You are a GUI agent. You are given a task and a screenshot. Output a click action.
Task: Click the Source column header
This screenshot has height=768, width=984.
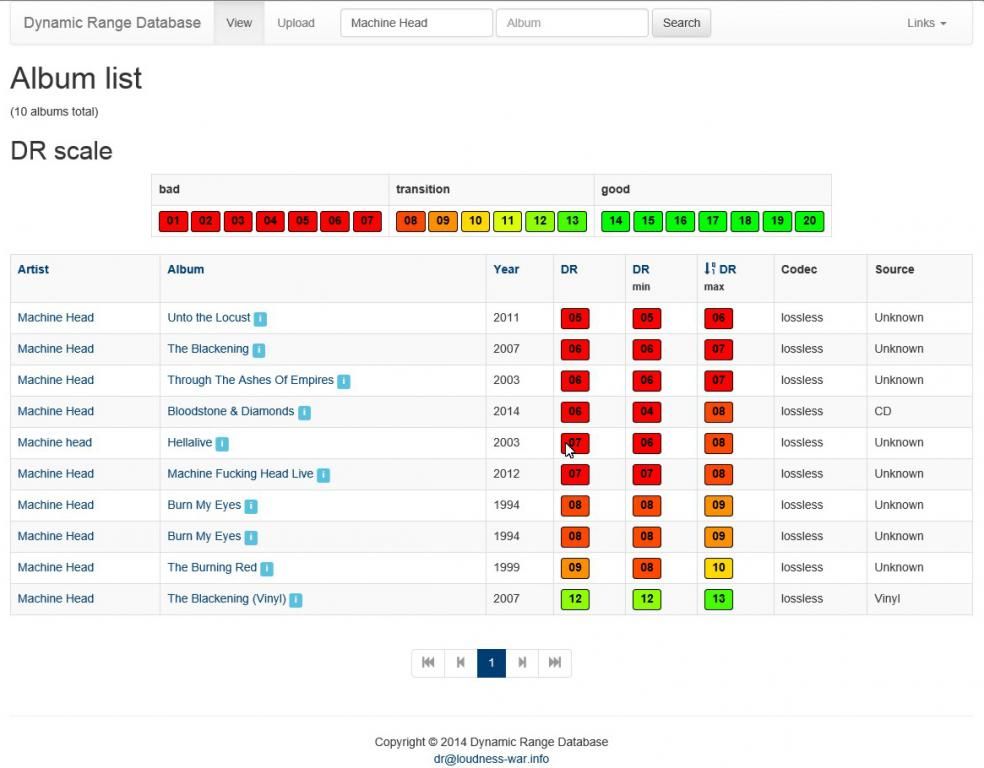[x=894, y=269]
